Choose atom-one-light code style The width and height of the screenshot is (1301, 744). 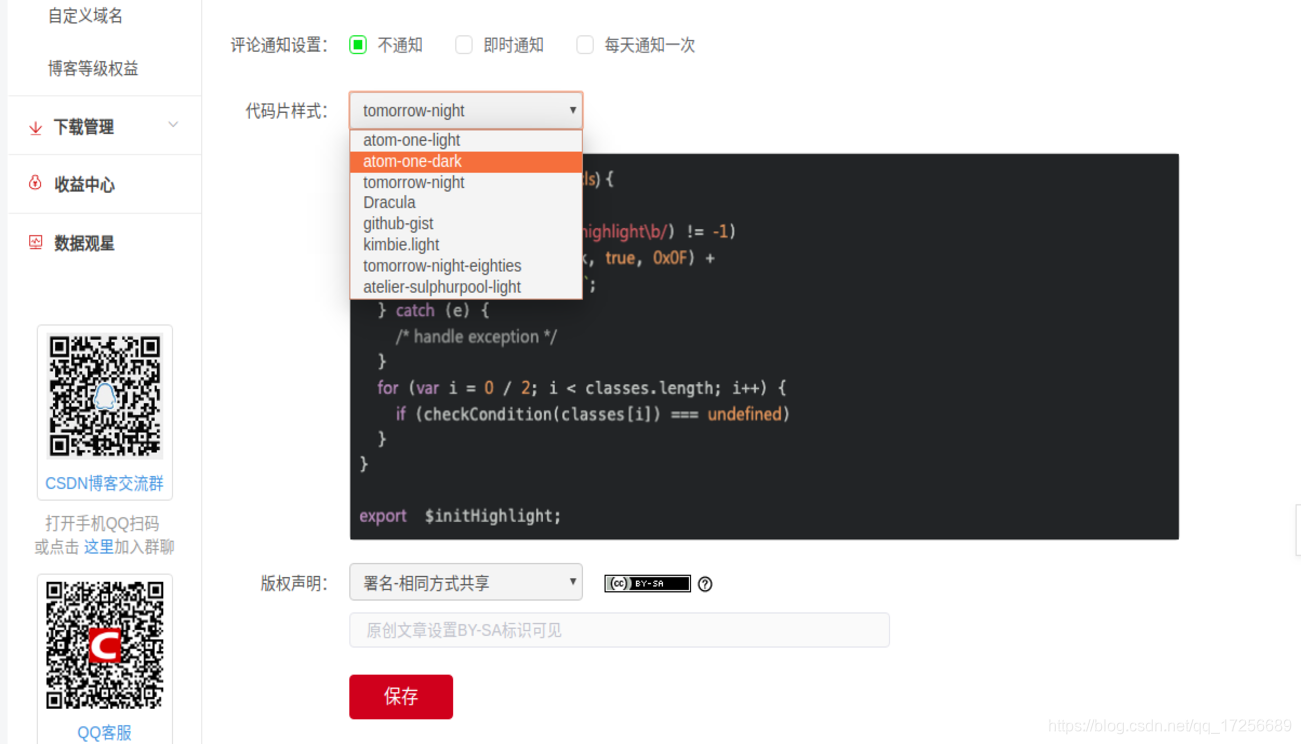point(466,140)
